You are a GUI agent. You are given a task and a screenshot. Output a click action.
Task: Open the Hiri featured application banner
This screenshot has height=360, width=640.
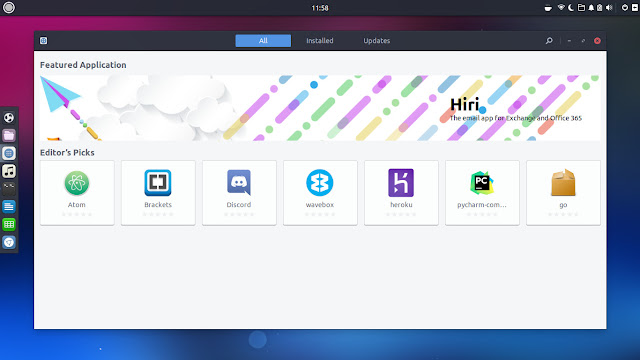(x=320, y=108)
